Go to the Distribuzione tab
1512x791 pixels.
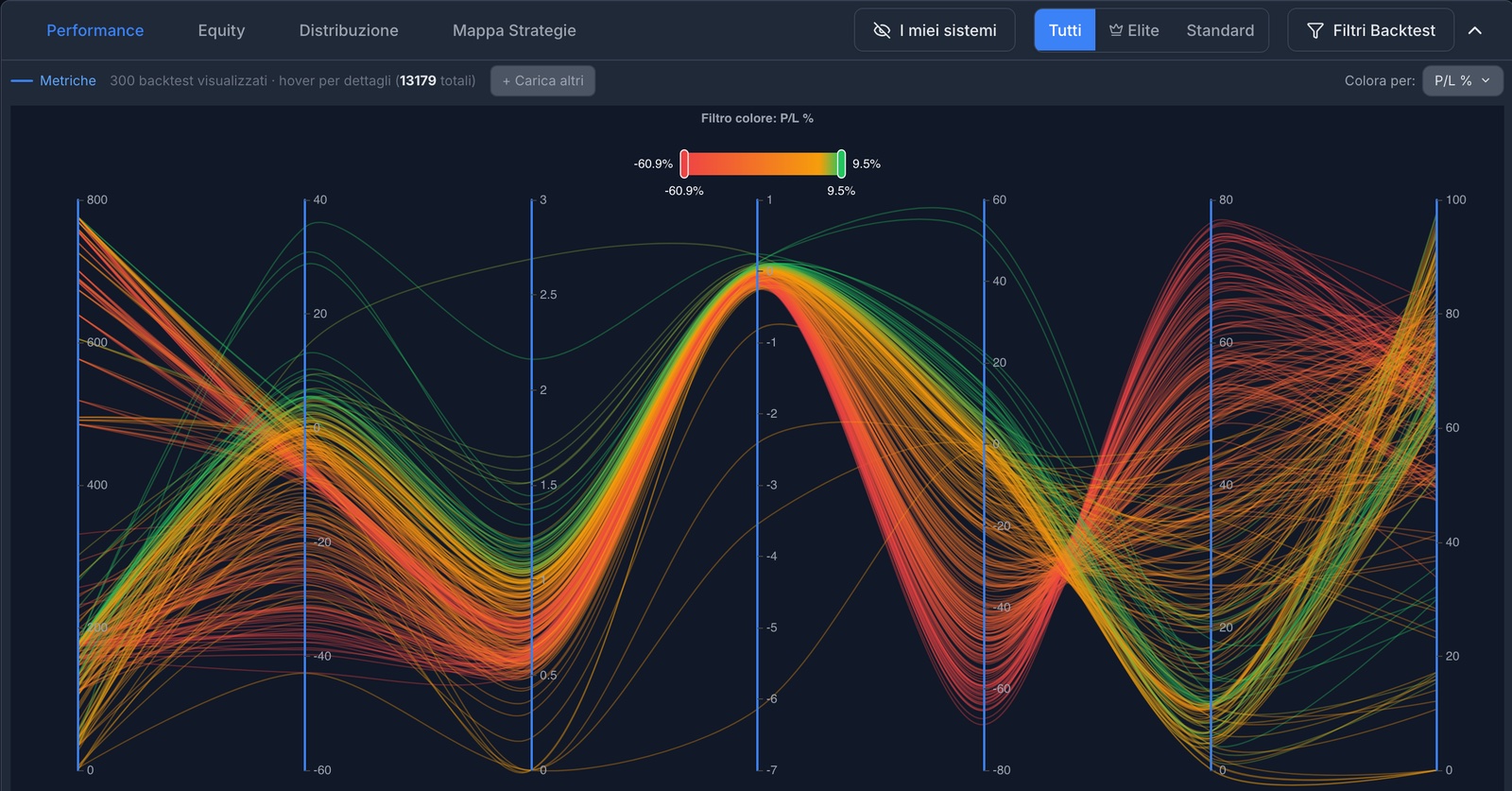click(x=349, y=30)
